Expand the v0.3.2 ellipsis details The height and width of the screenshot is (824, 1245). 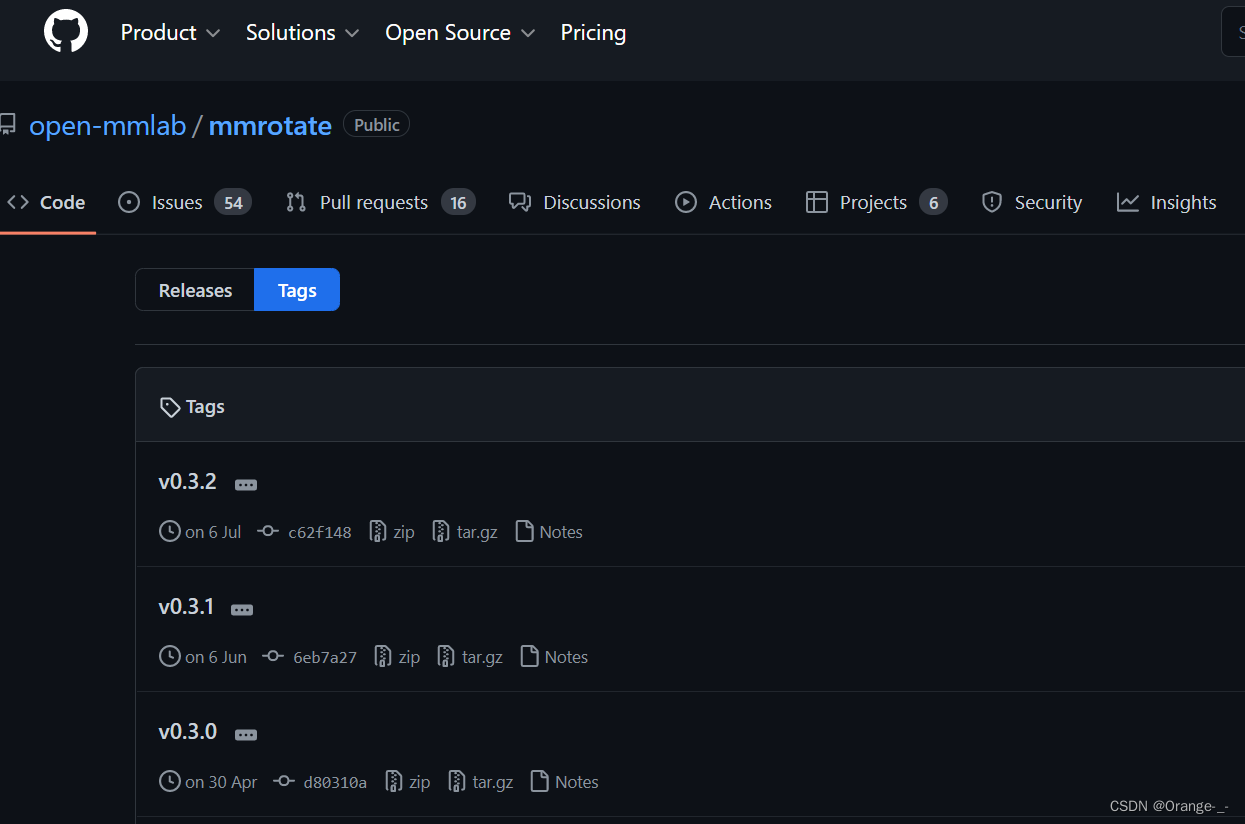246,485
